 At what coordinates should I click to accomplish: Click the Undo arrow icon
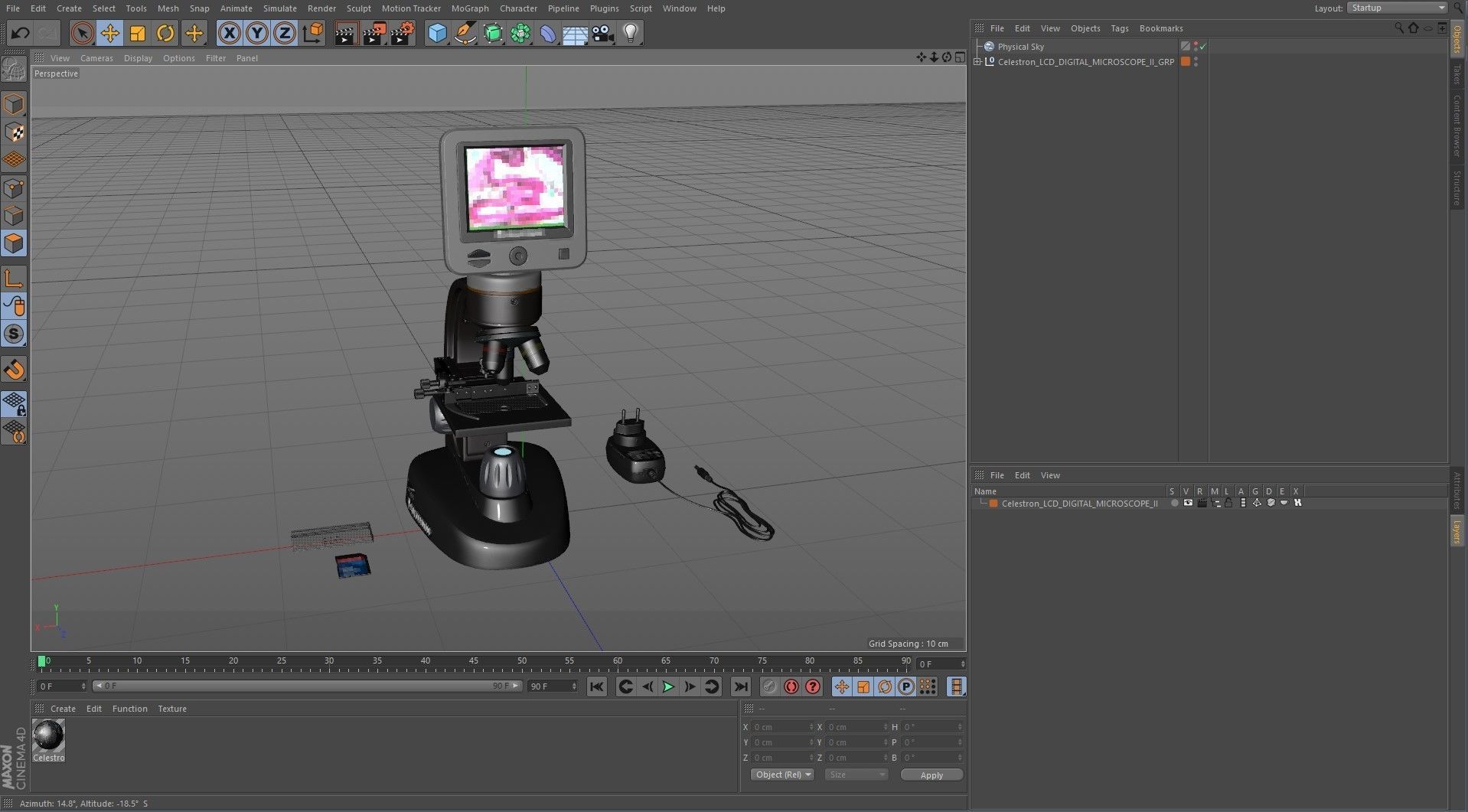pyautogui.click(x=21, y=33)
